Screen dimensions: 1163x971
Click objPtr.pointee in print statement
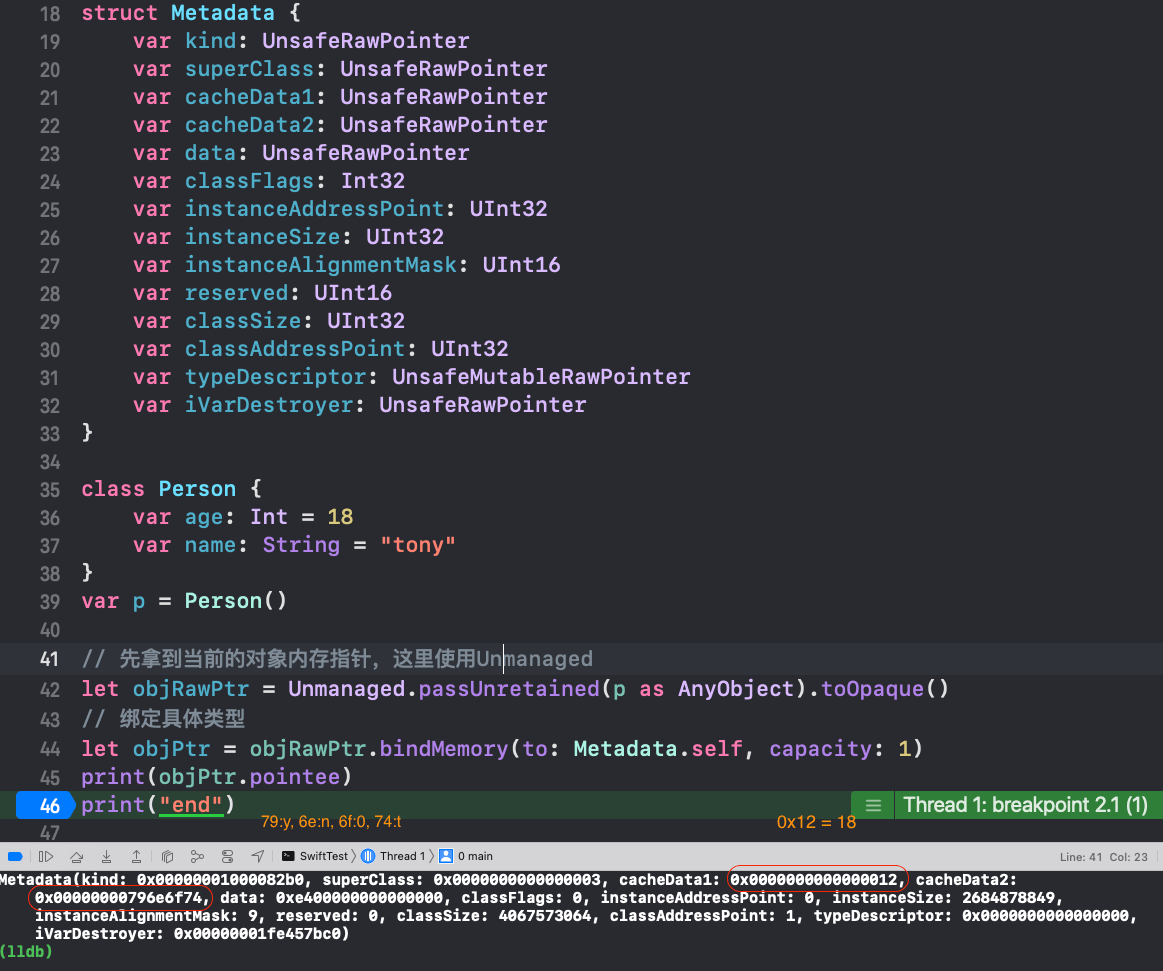(x=249, y=777)
